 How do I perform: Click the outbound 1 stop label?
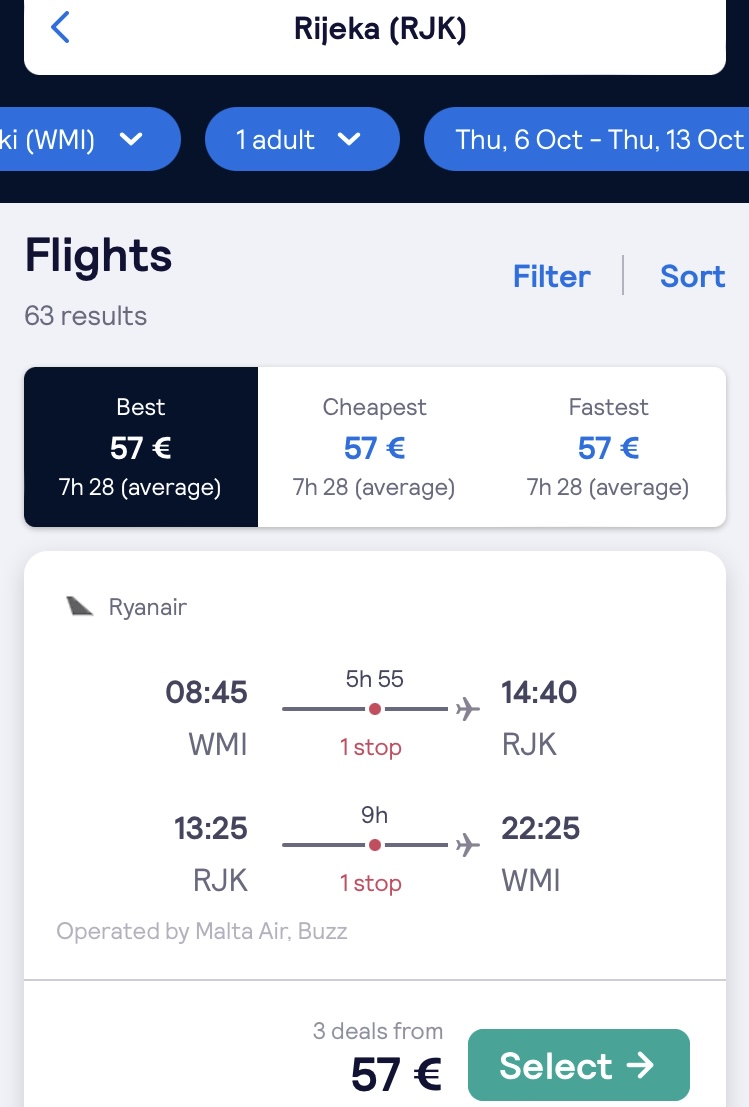[x=371, y=747]
